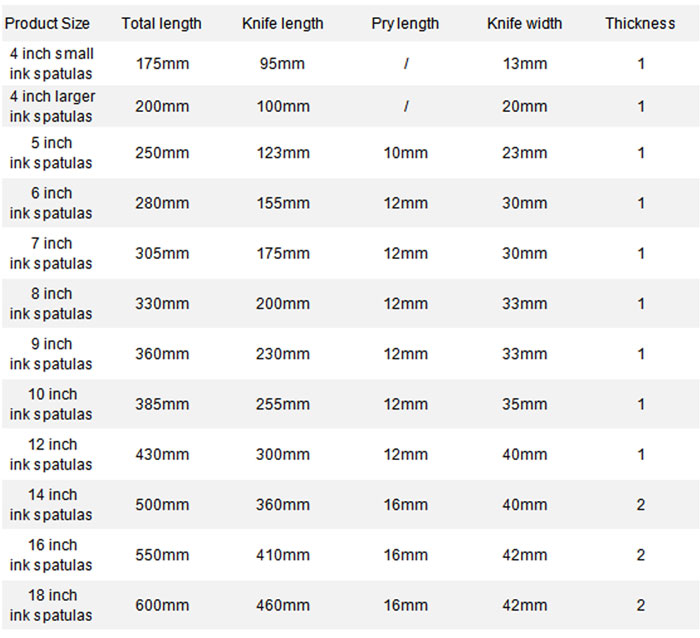Screen dimensions: 700x638
Task: Click the 10mm pry length cell
Action: pos(406,153)
